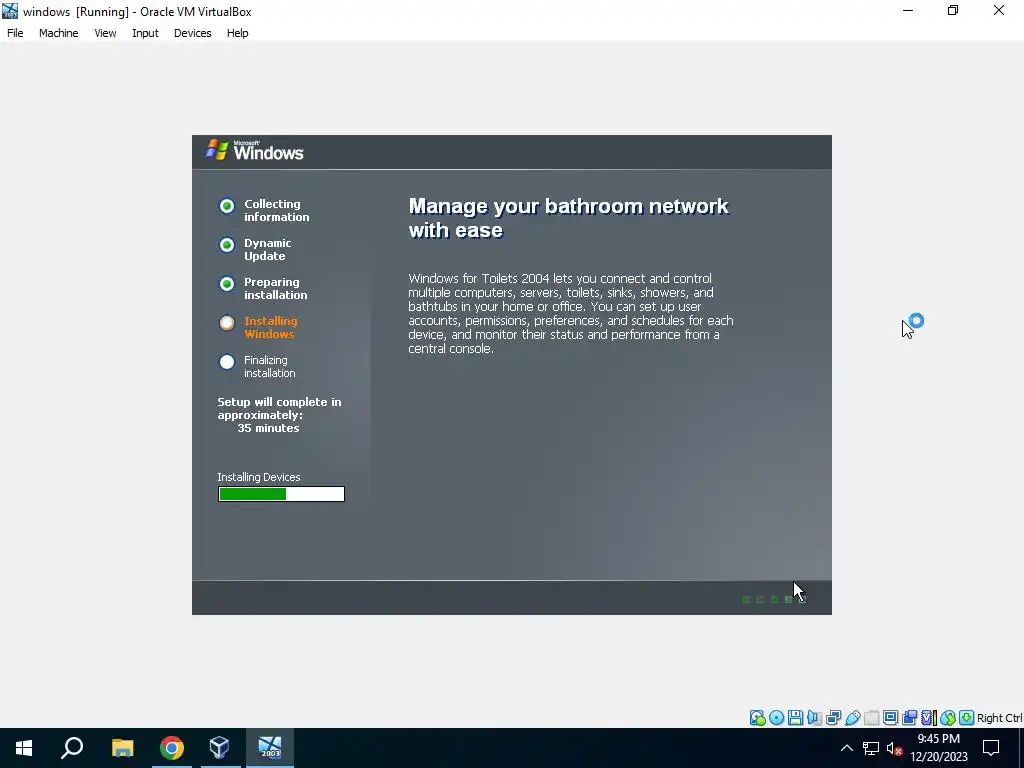Click the hard disk activity status icon
The width and height of the screenshot is (1024, 768).
[x=758, y=718]
